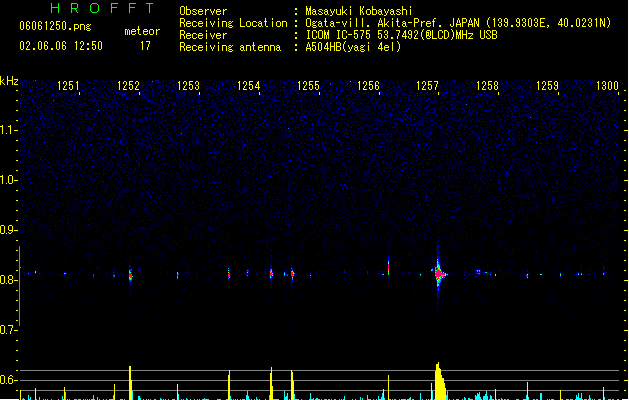
Task: Click the 0.6 kHz frequency label
Action: click(x=8, y=380)
